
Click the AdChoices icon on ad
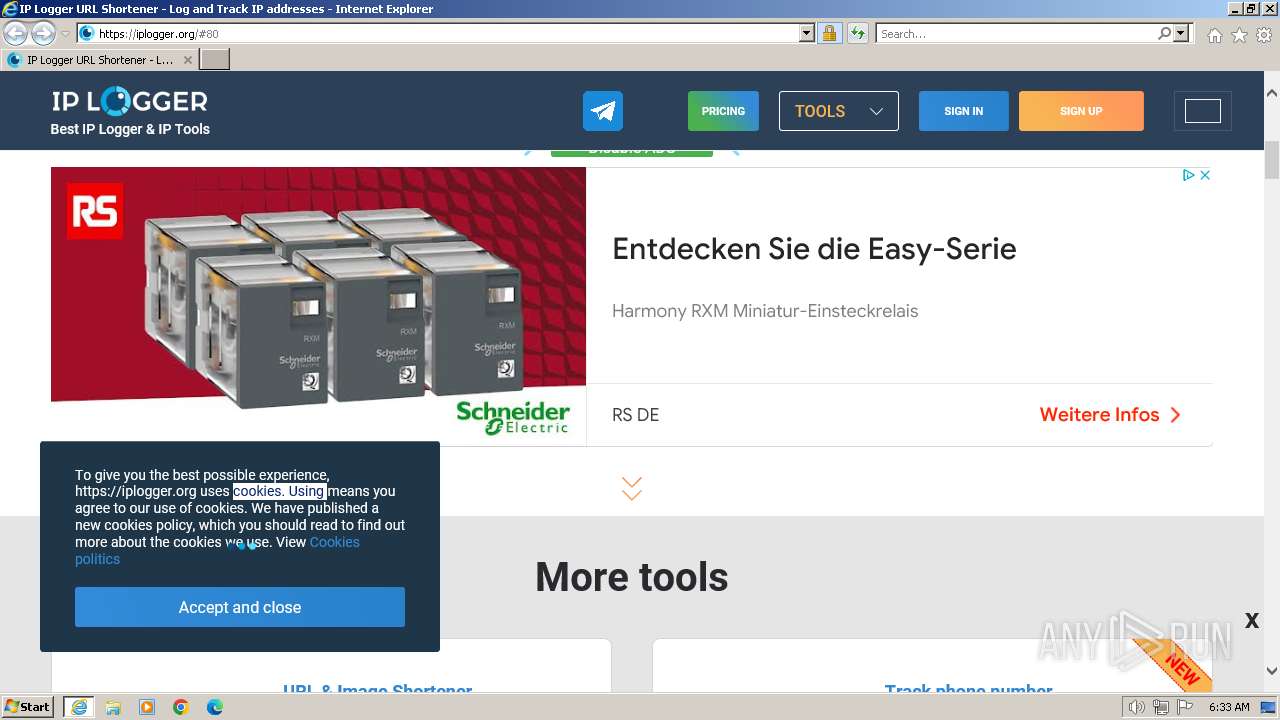[1189, 175]
